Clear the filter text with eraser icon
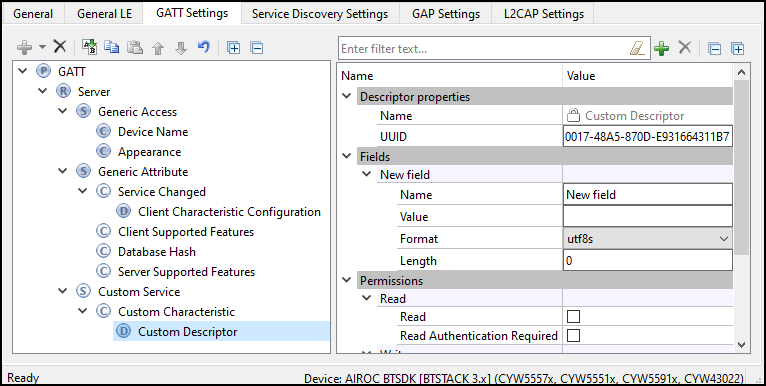Image resolution: width=766 pixels, height=386 pixels. [637, 48]
